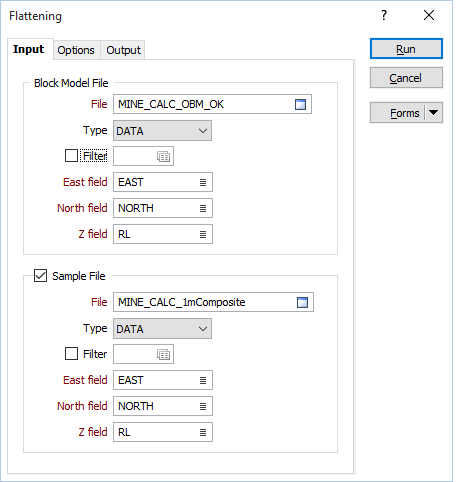
Task: Open file browser for Block Model File
Action: 300,104
